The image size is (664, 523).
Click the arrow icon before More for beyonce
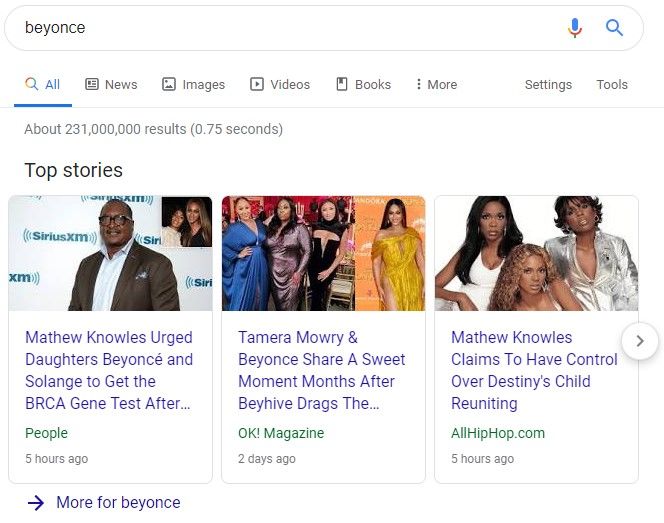(36, 503)
